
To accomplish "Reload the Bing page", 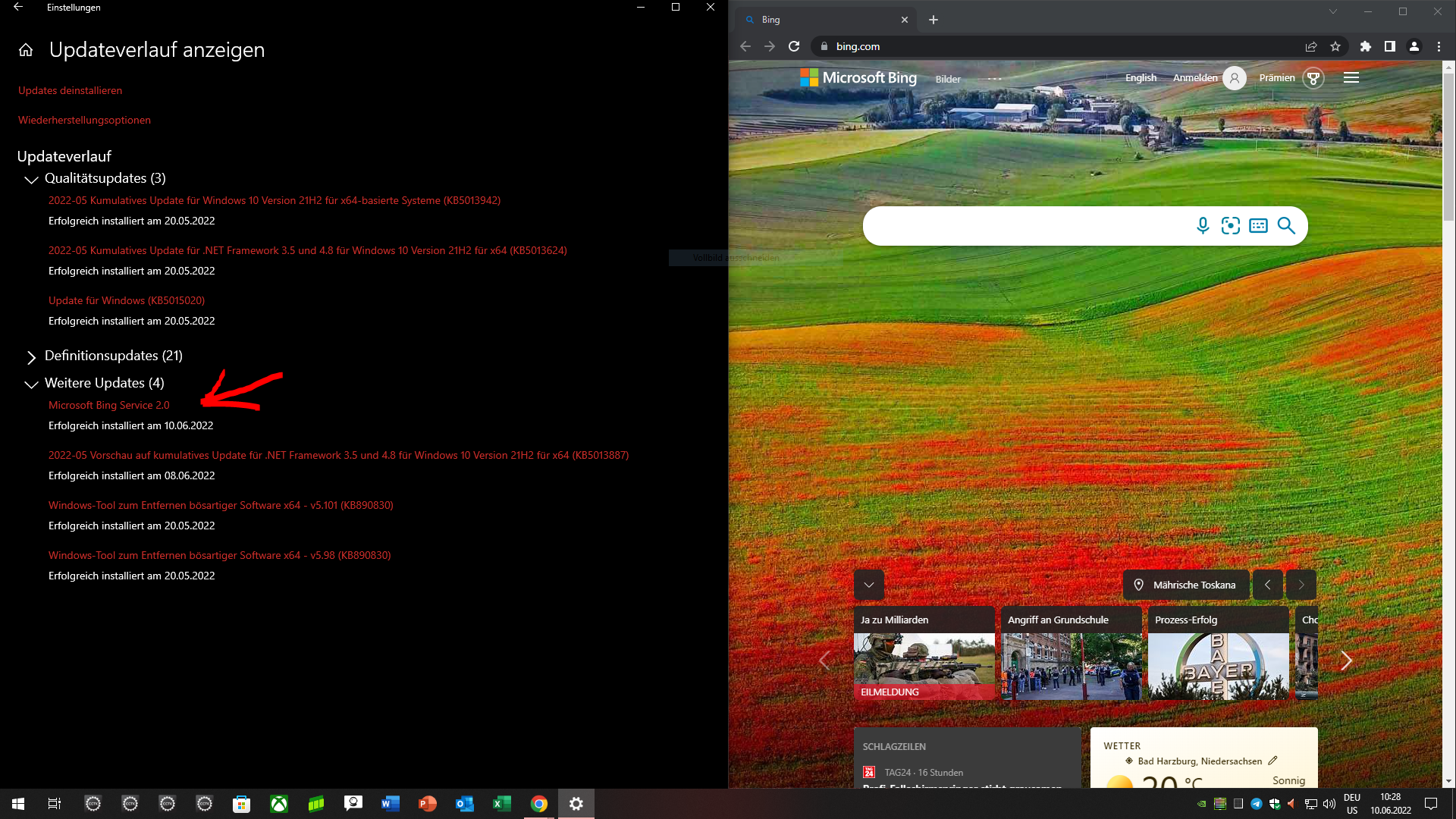I will [x=794, y=46].
